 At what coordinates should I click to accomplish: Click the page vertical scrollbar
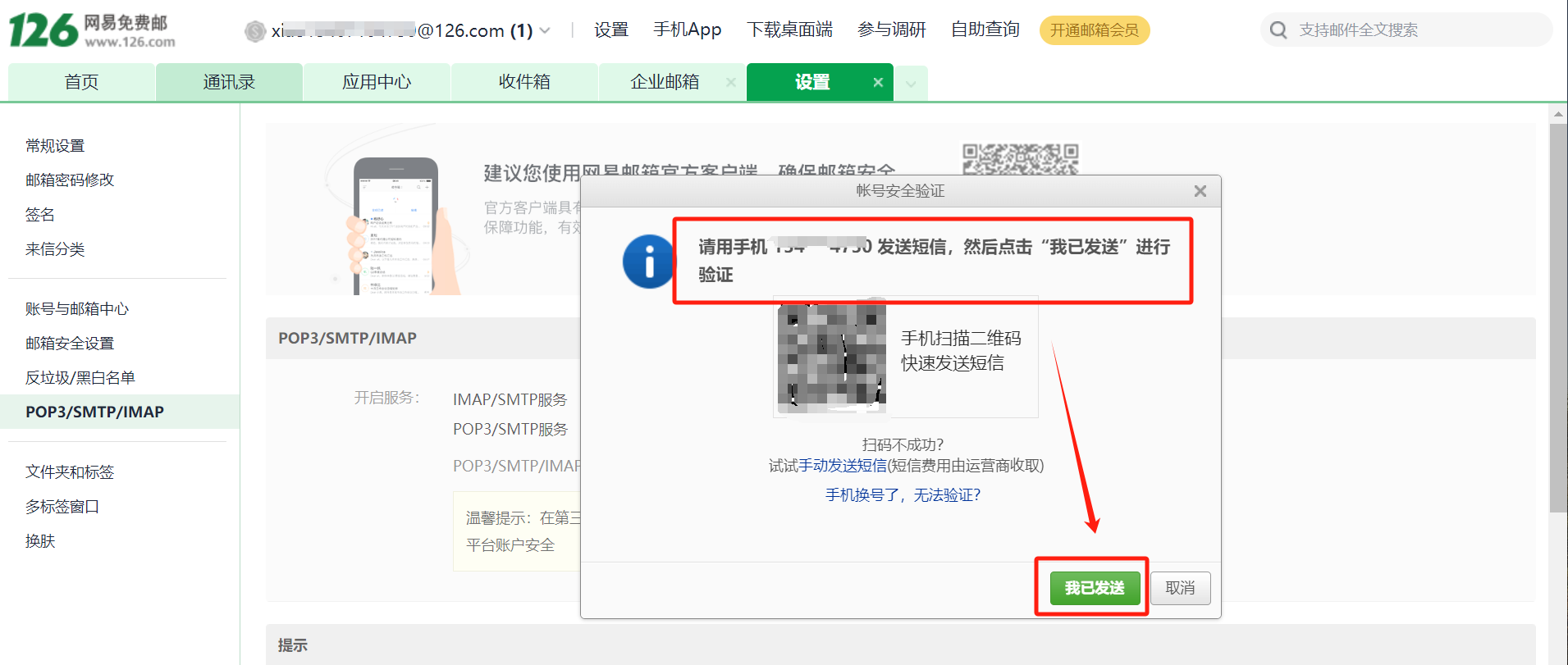(x=1558, y=318)
